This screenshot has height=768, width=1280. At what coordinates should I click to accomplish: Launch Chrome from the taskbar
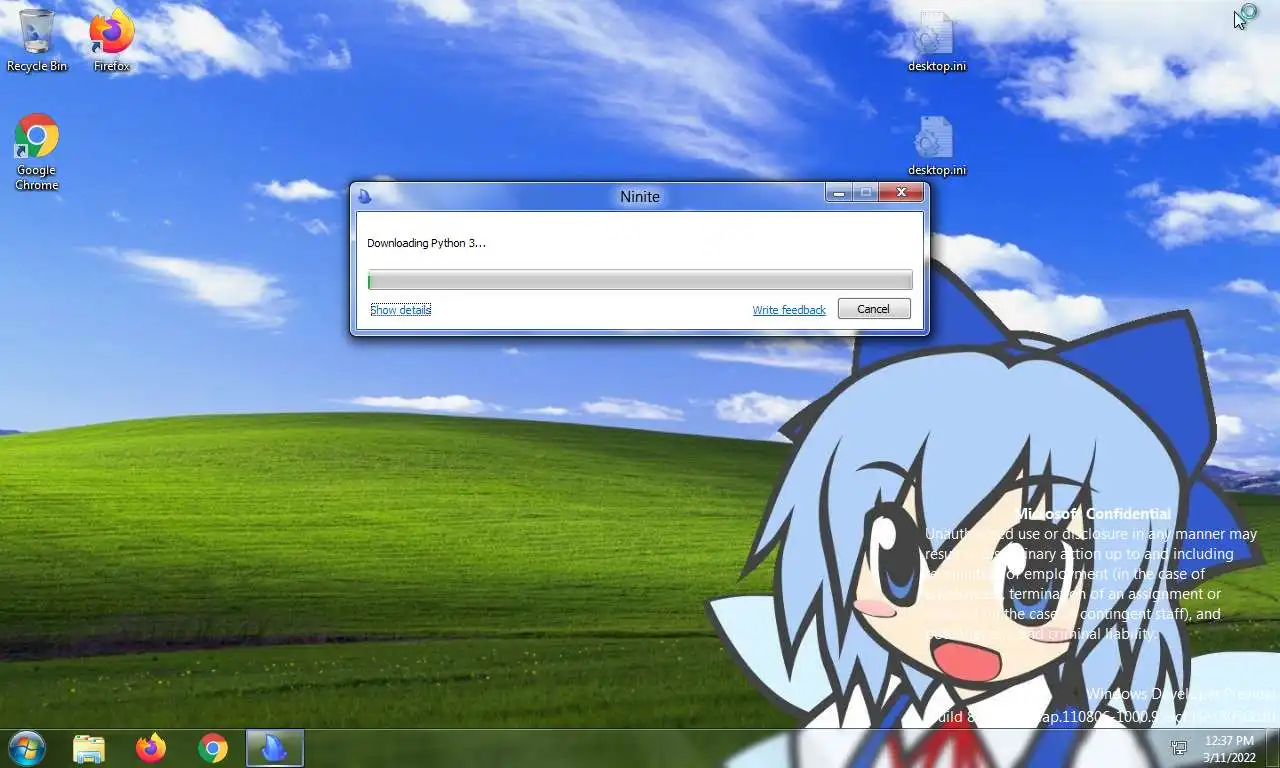[212, 748]
